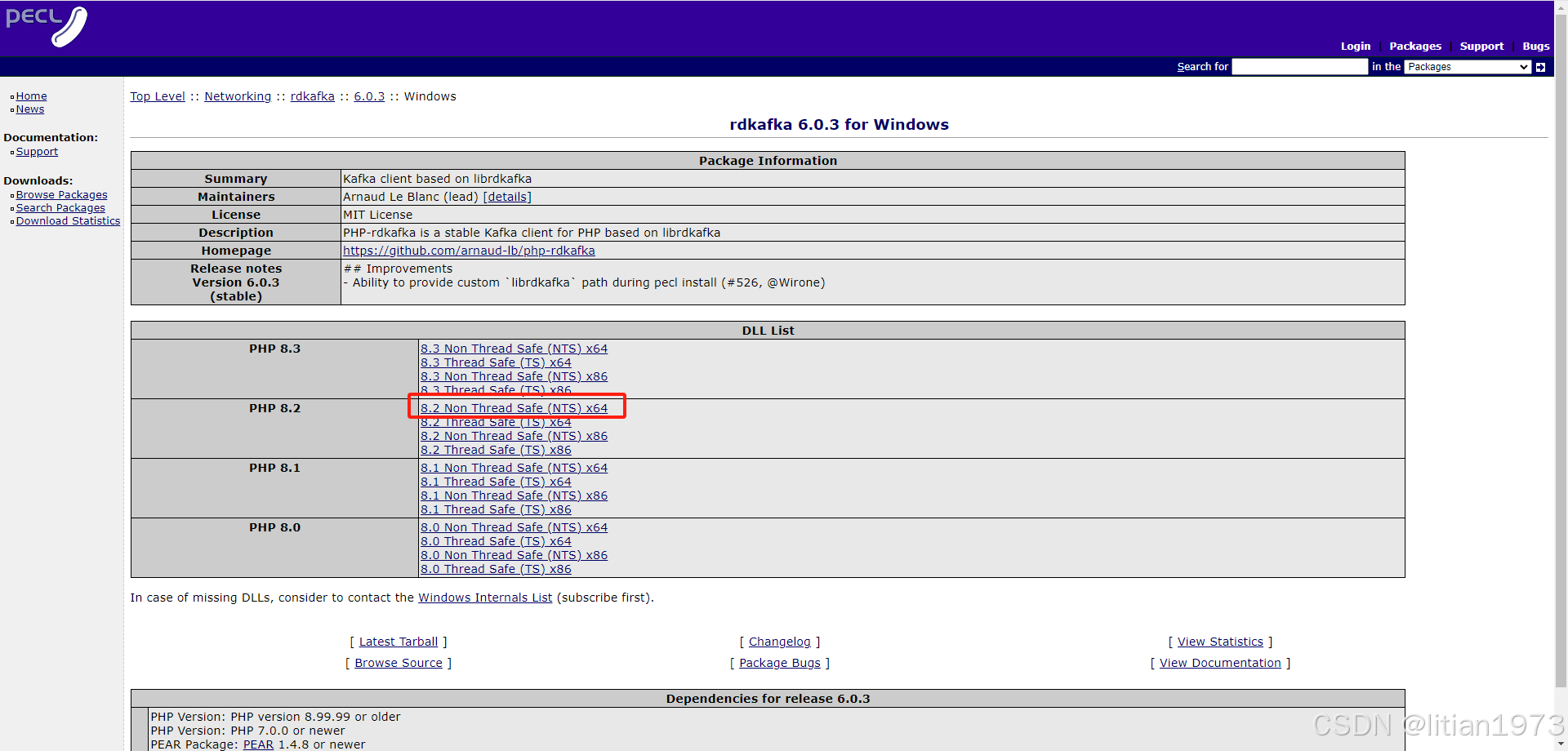This screenshot has height=751, width=1568.
Task: Download 8.3 Thread Safe (TS) x64
Action: click(496, 362)
